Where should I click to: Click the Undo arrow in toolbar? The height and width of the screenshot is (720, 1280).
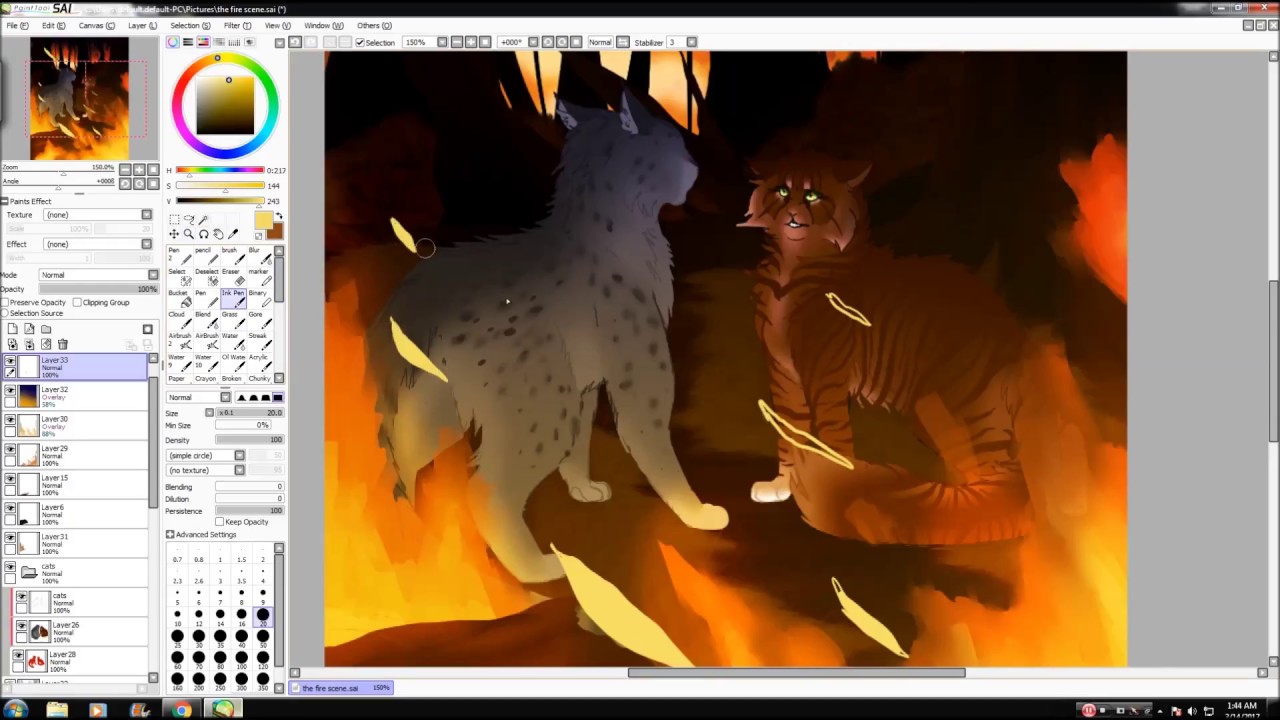coord(295,42)
